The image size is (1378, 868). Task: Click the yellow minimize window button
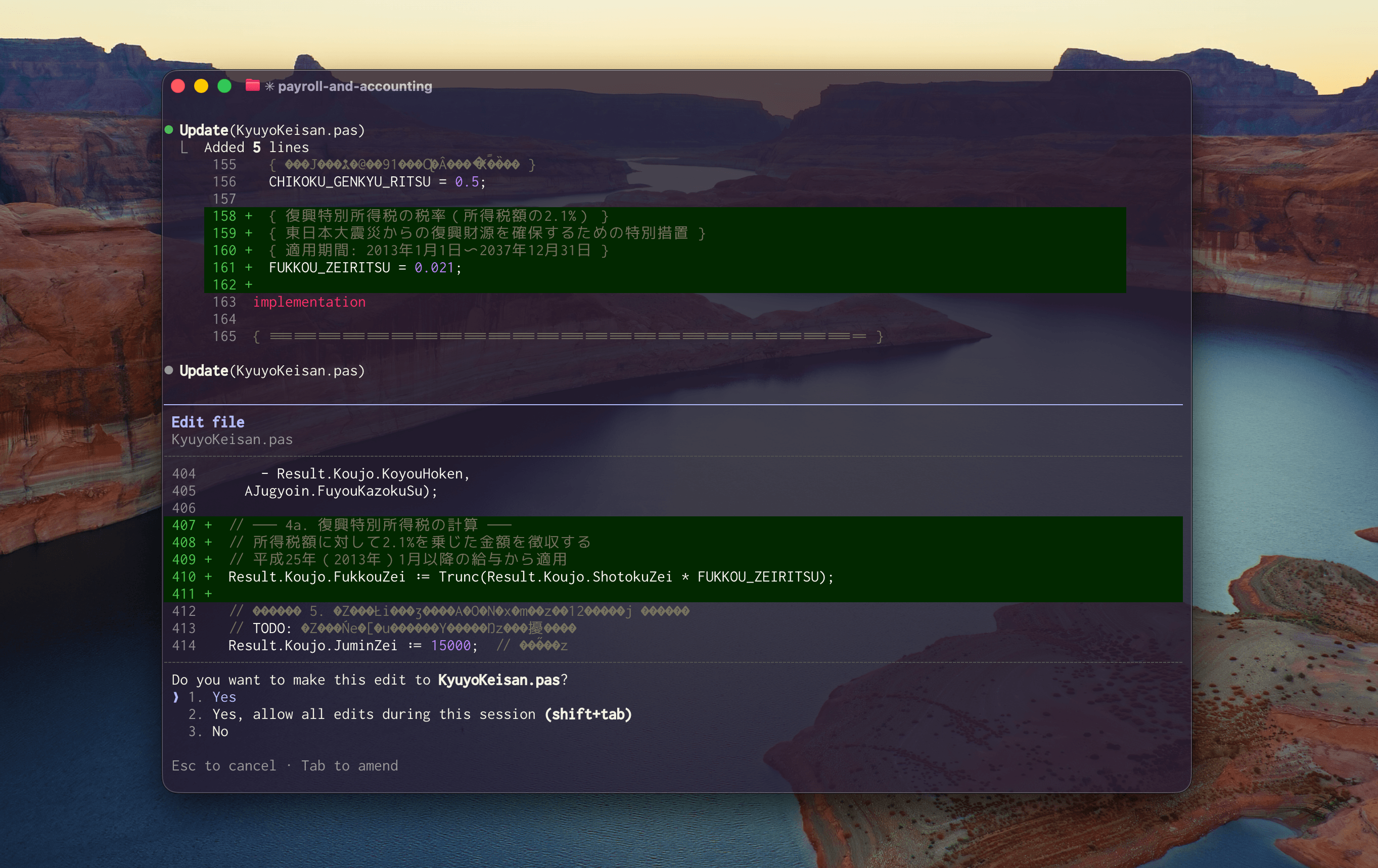pos(201,86)
